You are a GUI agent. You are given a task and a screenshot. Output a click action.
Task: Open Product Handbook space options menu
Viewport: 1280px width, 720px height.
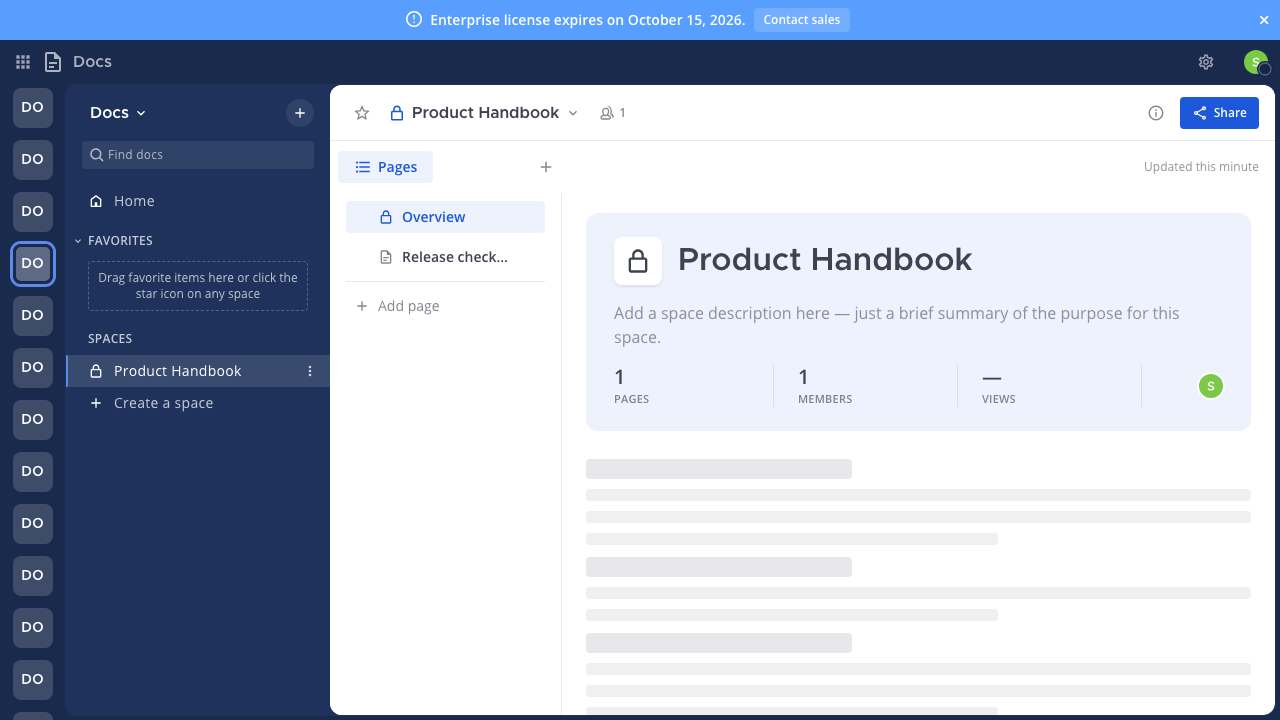tap(310, 371)
